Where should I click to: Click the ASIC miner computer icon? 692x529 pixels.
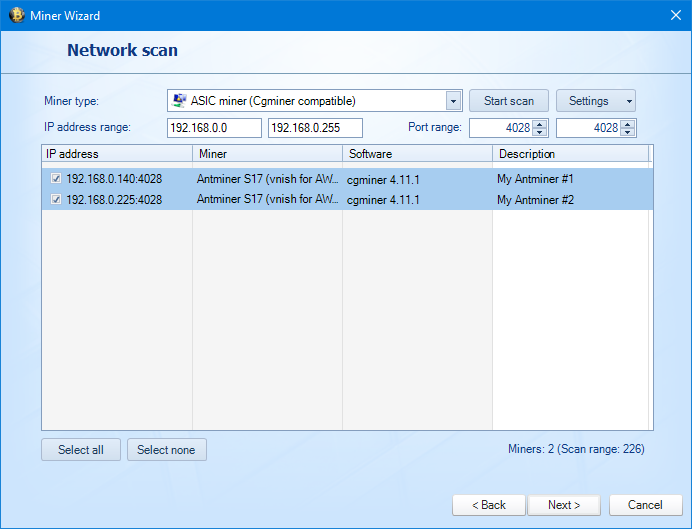click(x=179, y=101)
